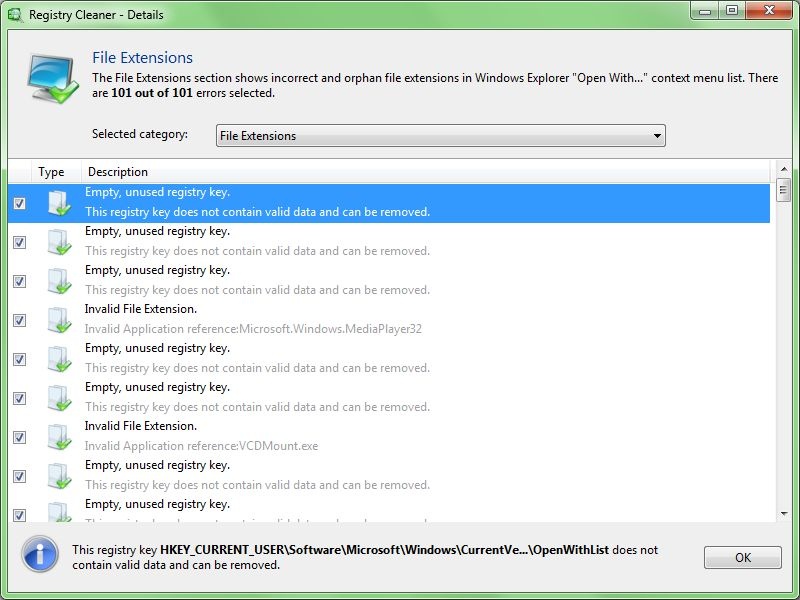Uncheck the MediaPlayer32 invalid extension checkbox
This screenshot has width=800, height=600.
[19, 320]
